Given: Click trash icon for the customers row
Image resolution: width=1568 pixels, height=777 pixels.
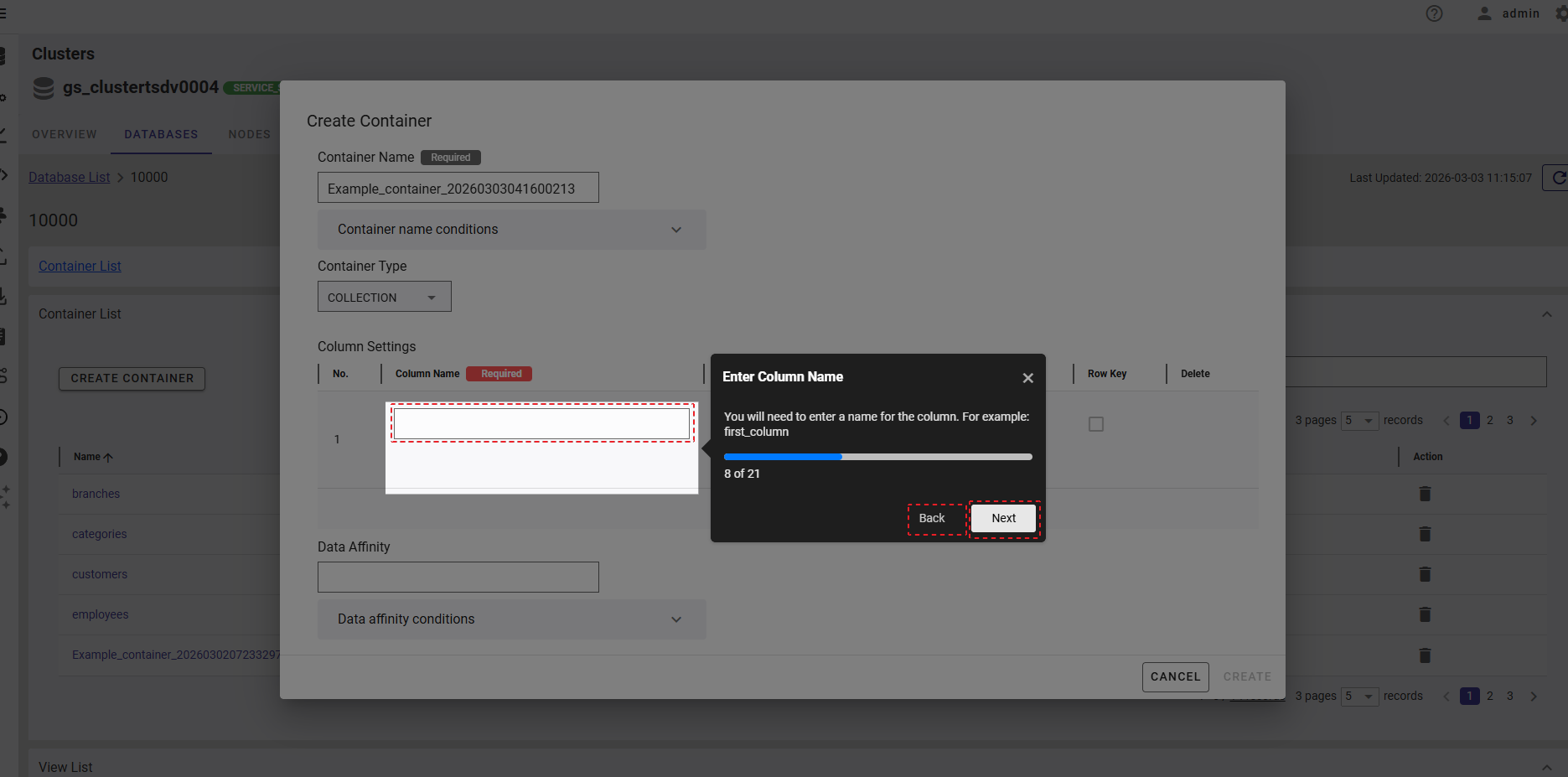Looking at the screenshot, I should [x=1424, y=574].
